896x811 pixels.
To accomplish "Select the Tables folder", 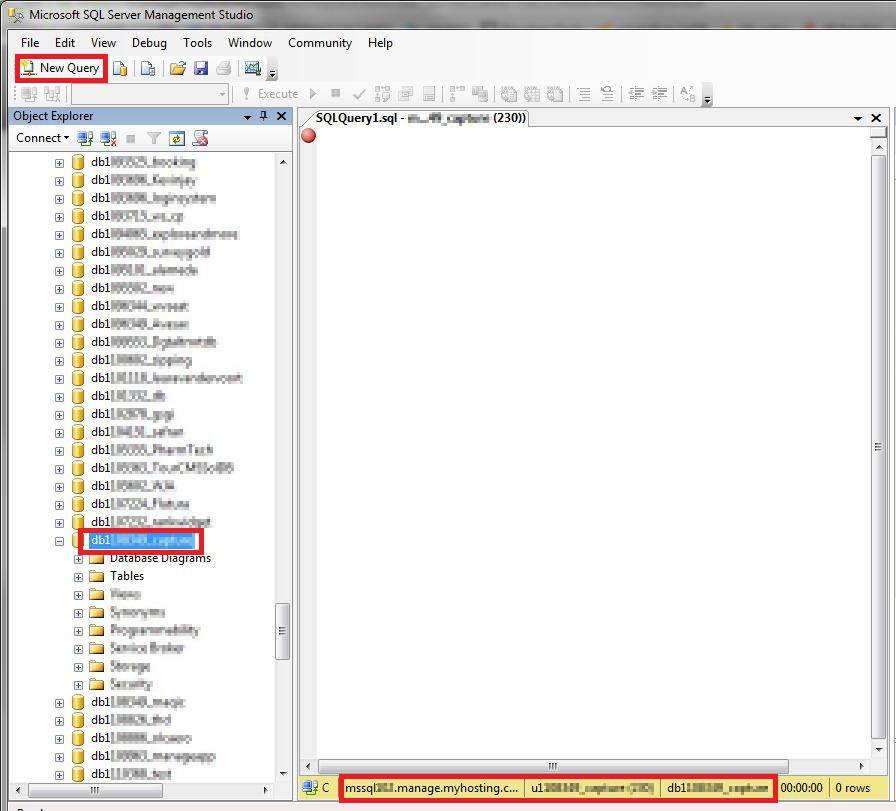I will coord(127,576).
